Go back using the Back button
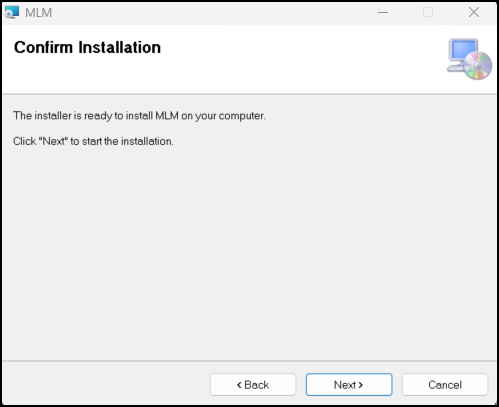This screenshot has width=499, height=407. 253,385
